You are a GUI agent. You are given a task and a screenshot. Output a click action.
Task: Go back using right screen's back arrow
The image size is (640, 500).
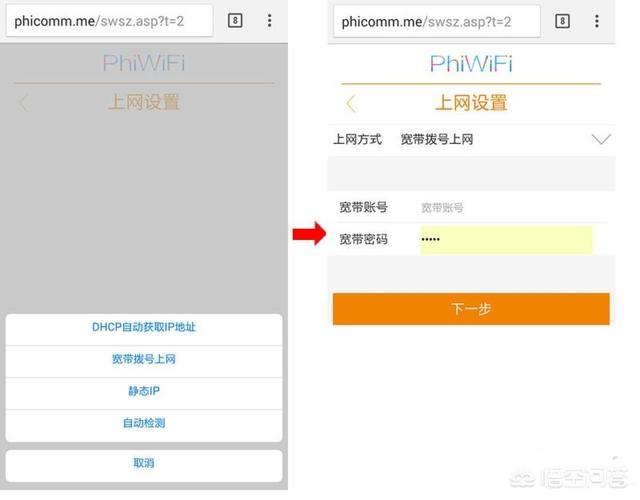coord(351,103)
